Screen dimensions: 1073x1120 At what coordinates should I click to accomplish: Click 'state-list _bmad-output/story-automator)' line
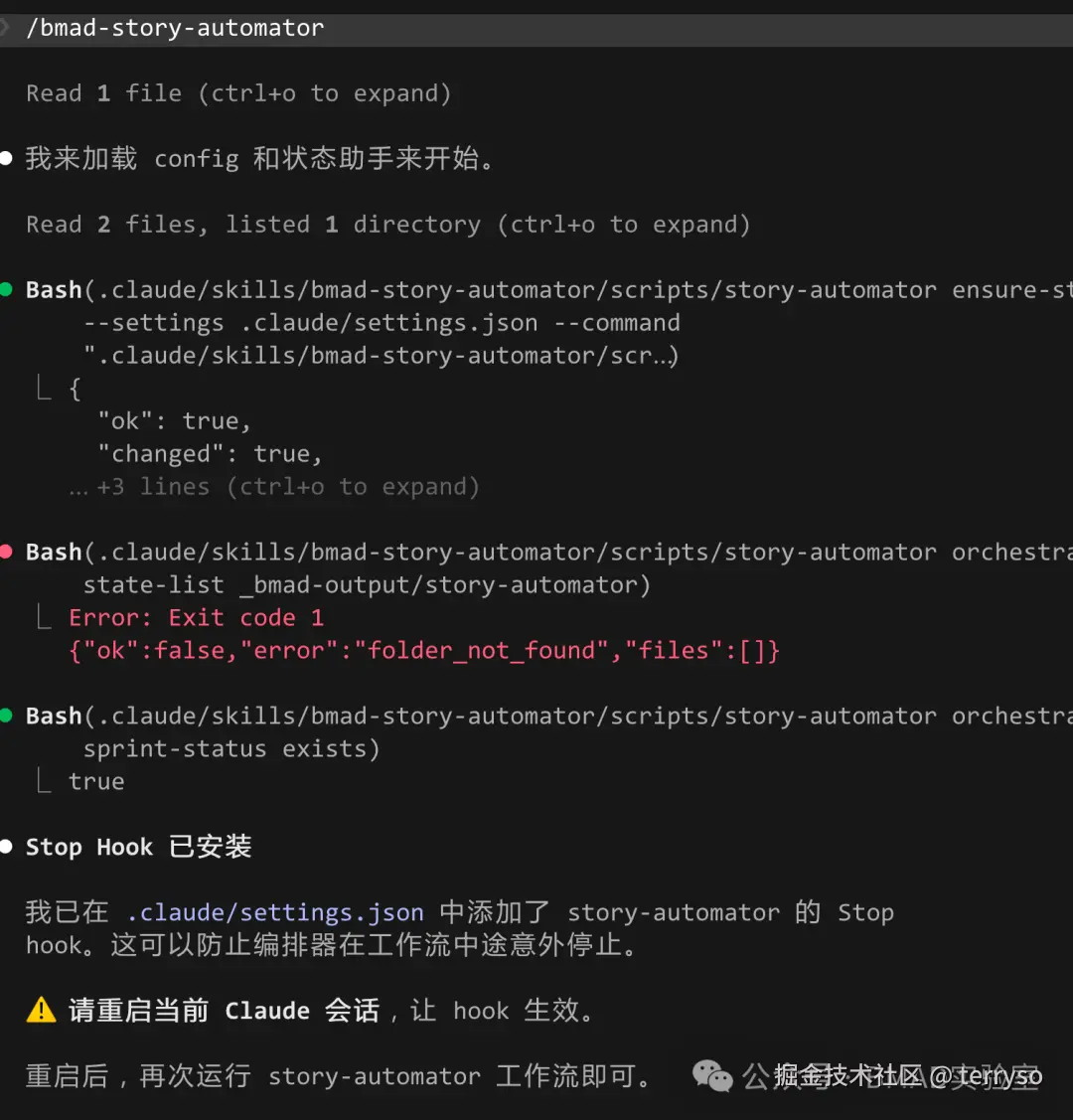pos(367,585)
